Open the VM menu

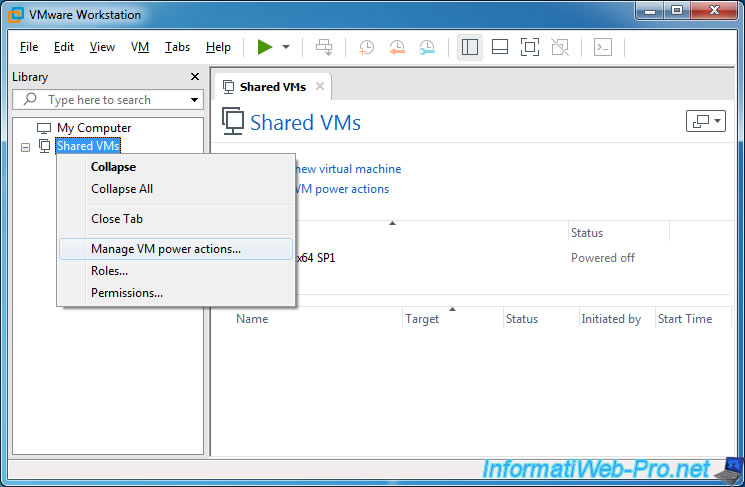coord(140,47)
